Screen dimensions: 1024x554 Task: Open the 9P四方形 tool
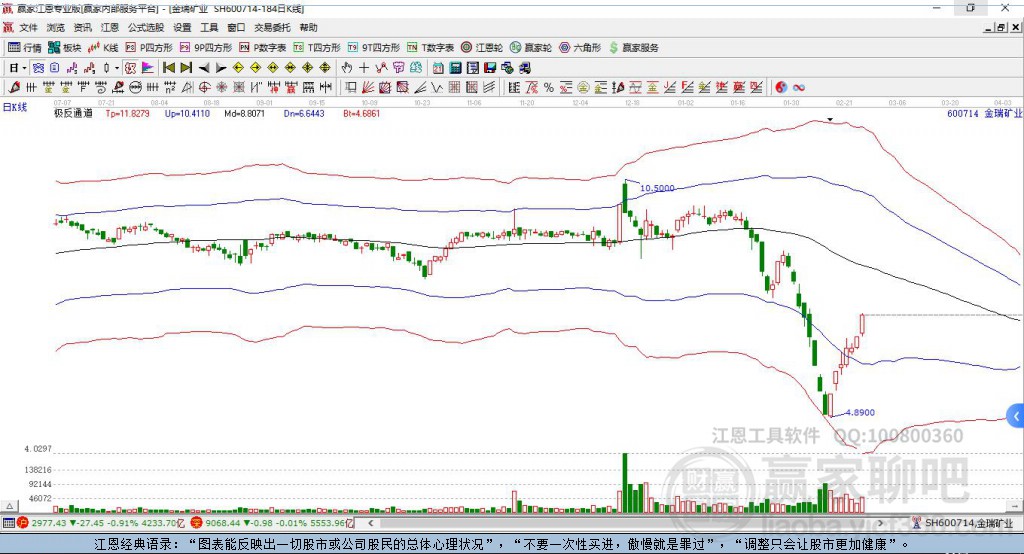206,48
